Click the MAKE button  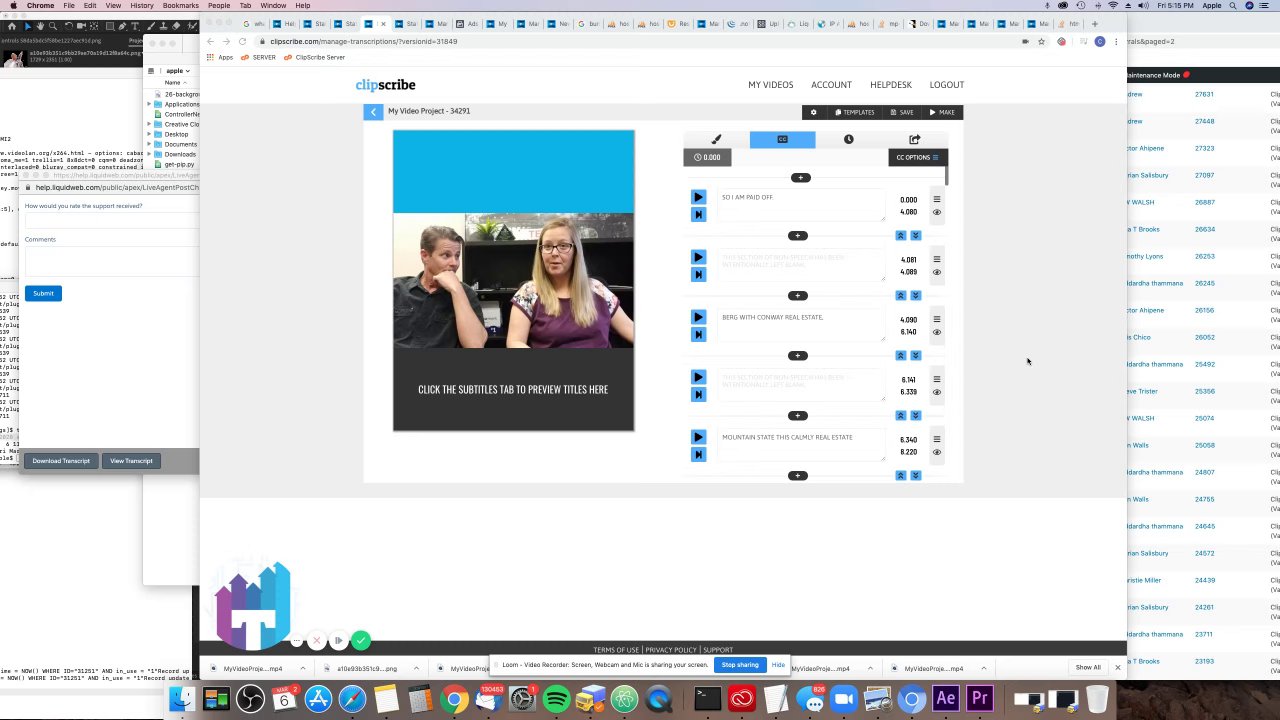[x=941, y=112]
